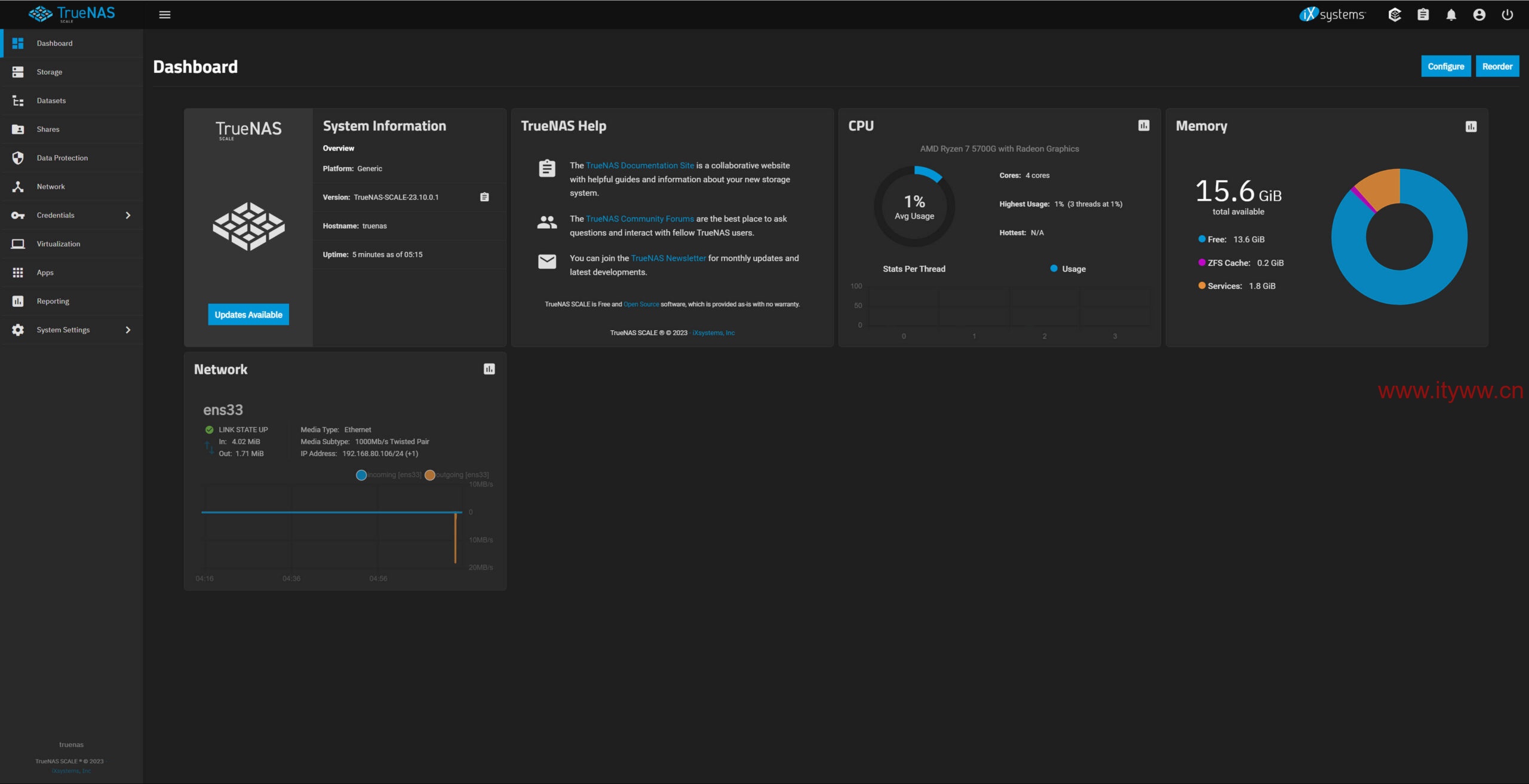Viewport: 1529px width, 784px height.
Task: Click the ens33 interface name
Action: pos(223,410)
